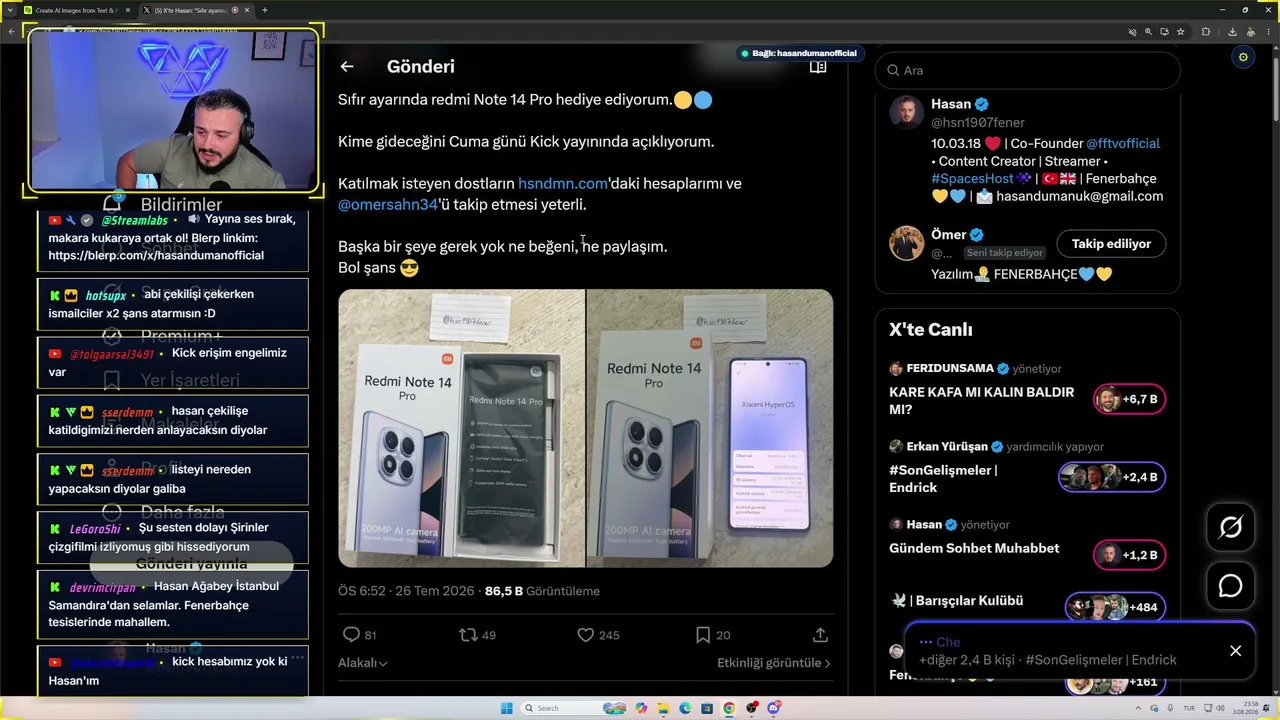Dismiss the Che space notification bar
This screenshot has height=720, width=1280.
(x=1236, y=651)
